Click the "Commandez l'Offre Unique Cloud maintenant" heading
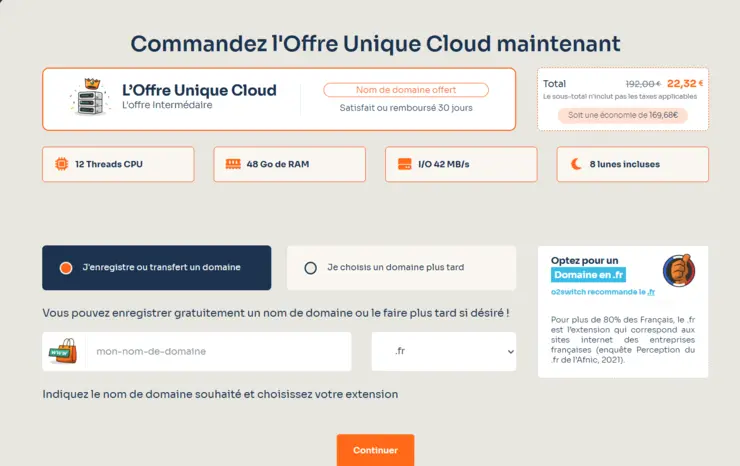This screenshot has height=466, width=740. [x=375, y=44]
